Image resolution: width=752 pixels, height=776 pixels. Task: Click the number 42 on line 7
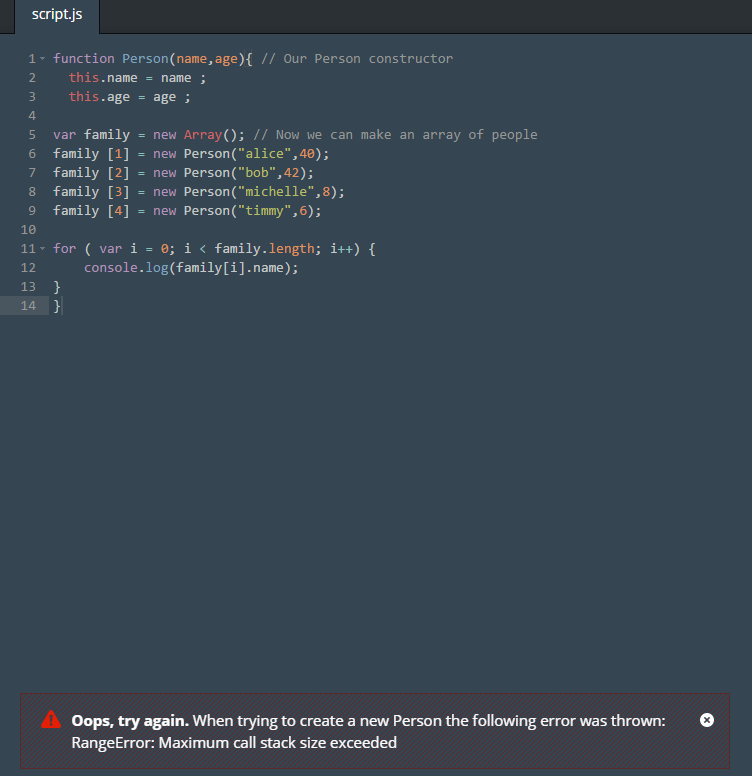[291, 173]
